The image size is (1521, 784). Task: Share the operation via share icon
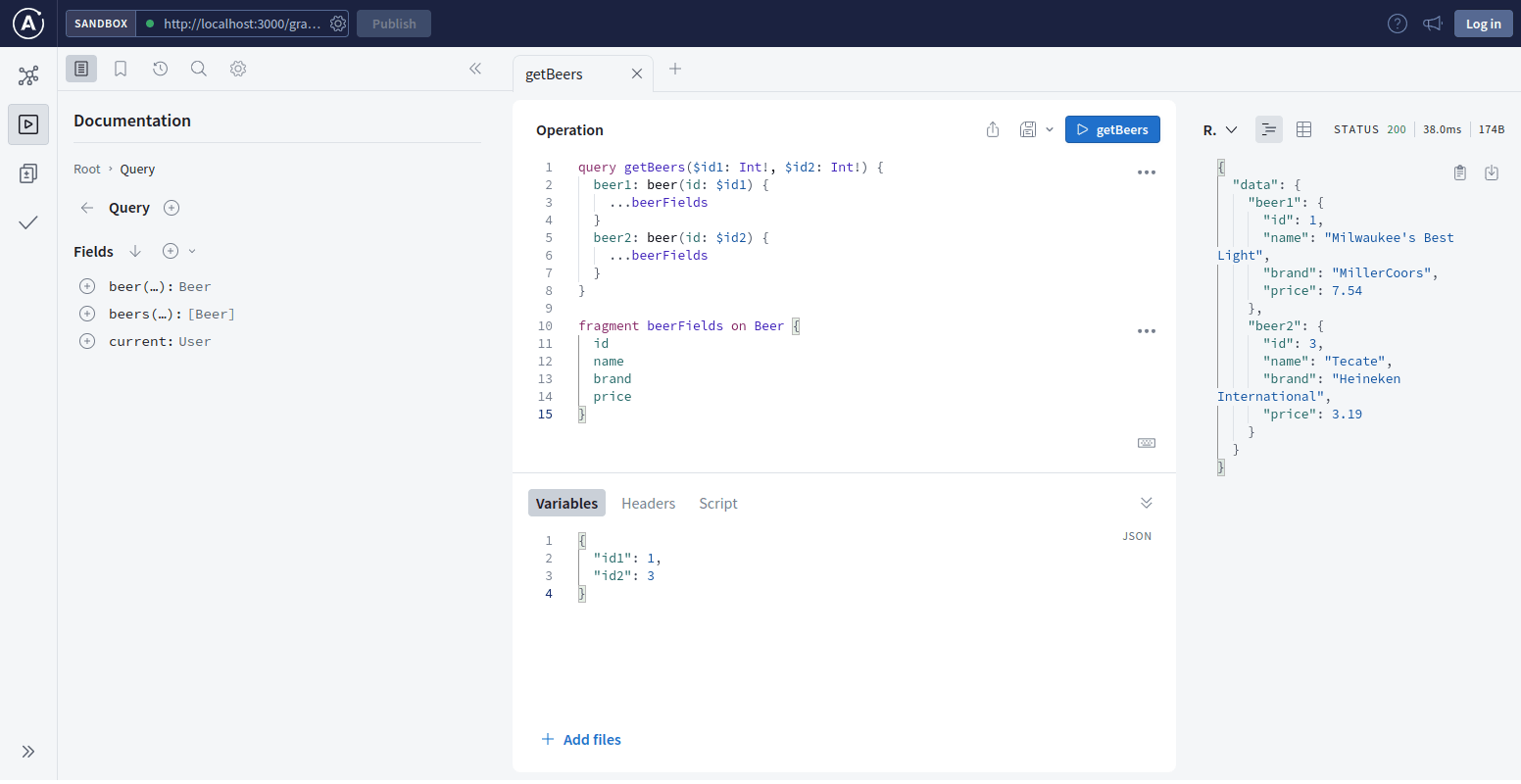tap(993, 129)
